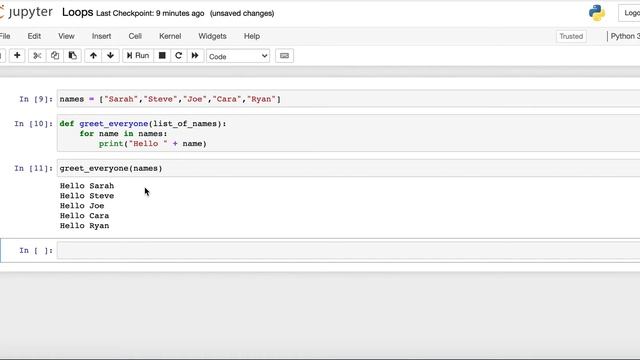Click output line 'Hello Cara'
This screenshot has height=360, width=640.
(84, 216)
